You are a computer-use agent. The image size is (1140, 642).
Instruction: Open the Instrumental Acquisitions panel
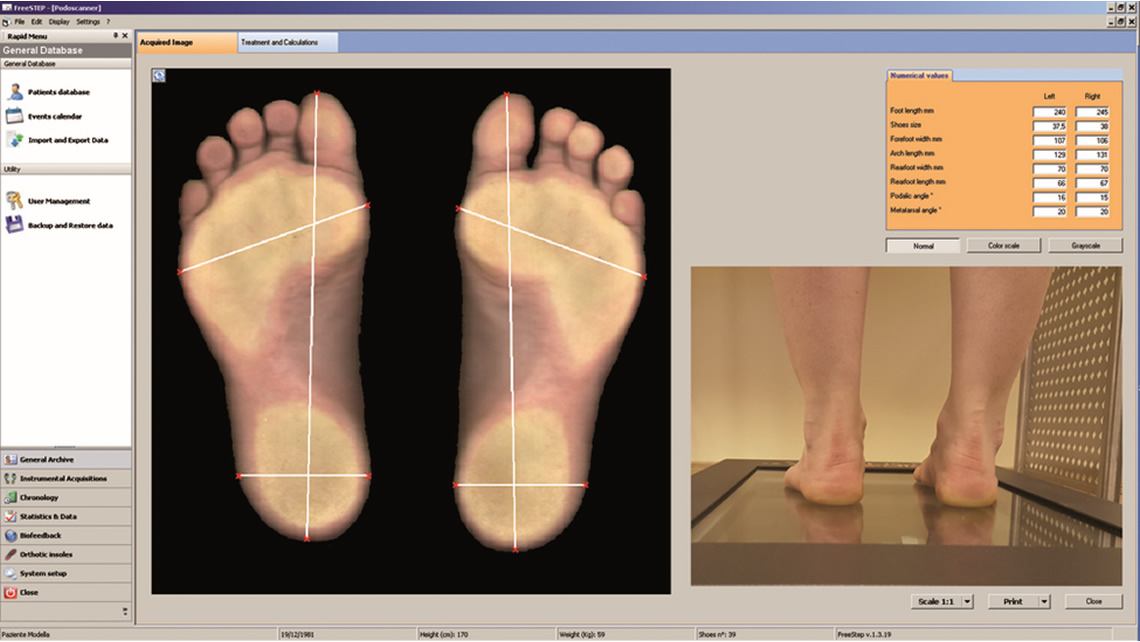click(x=65, y=478)
